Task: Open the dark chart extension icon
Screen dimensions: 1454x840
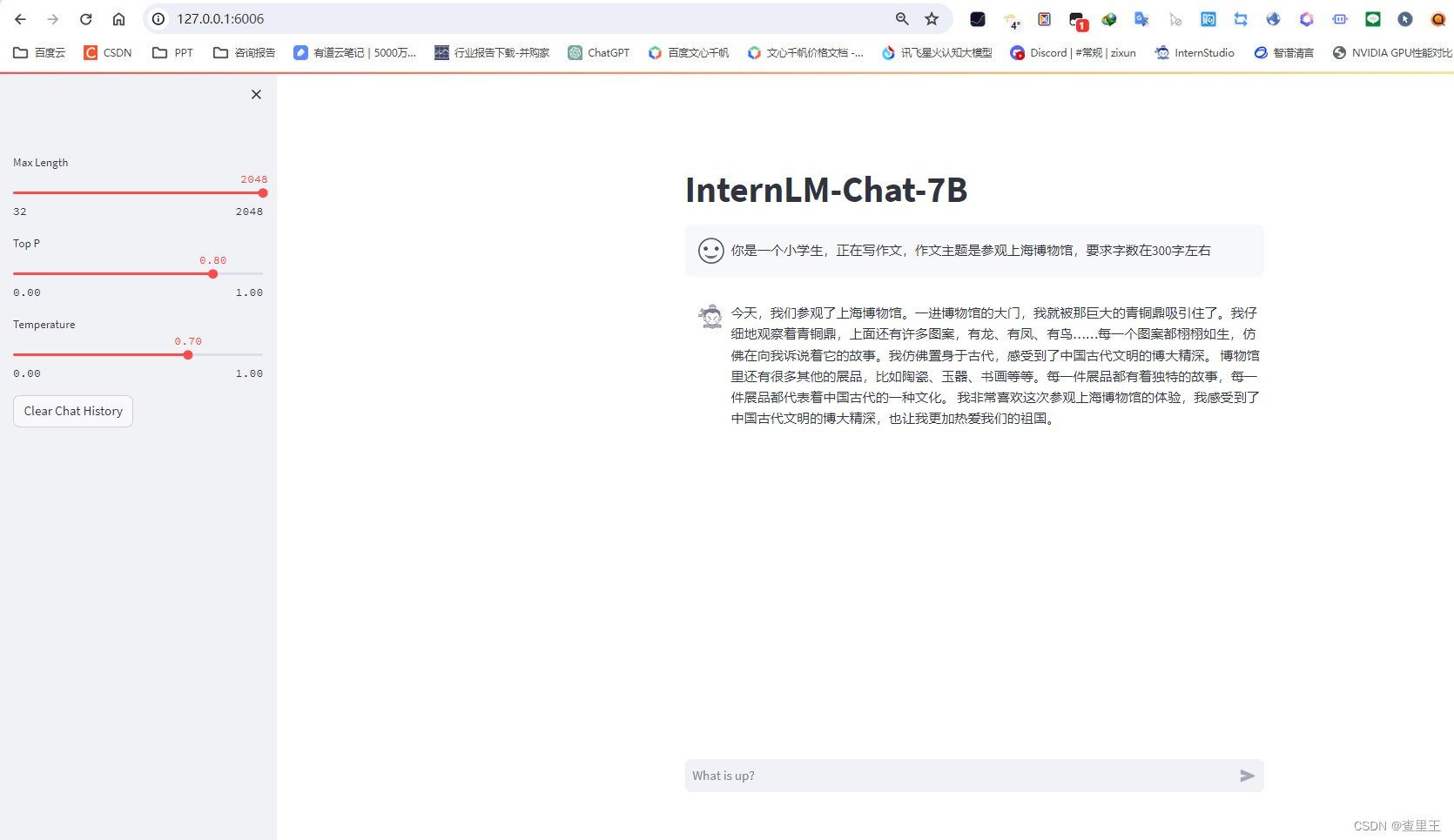Action: (978, 19)
